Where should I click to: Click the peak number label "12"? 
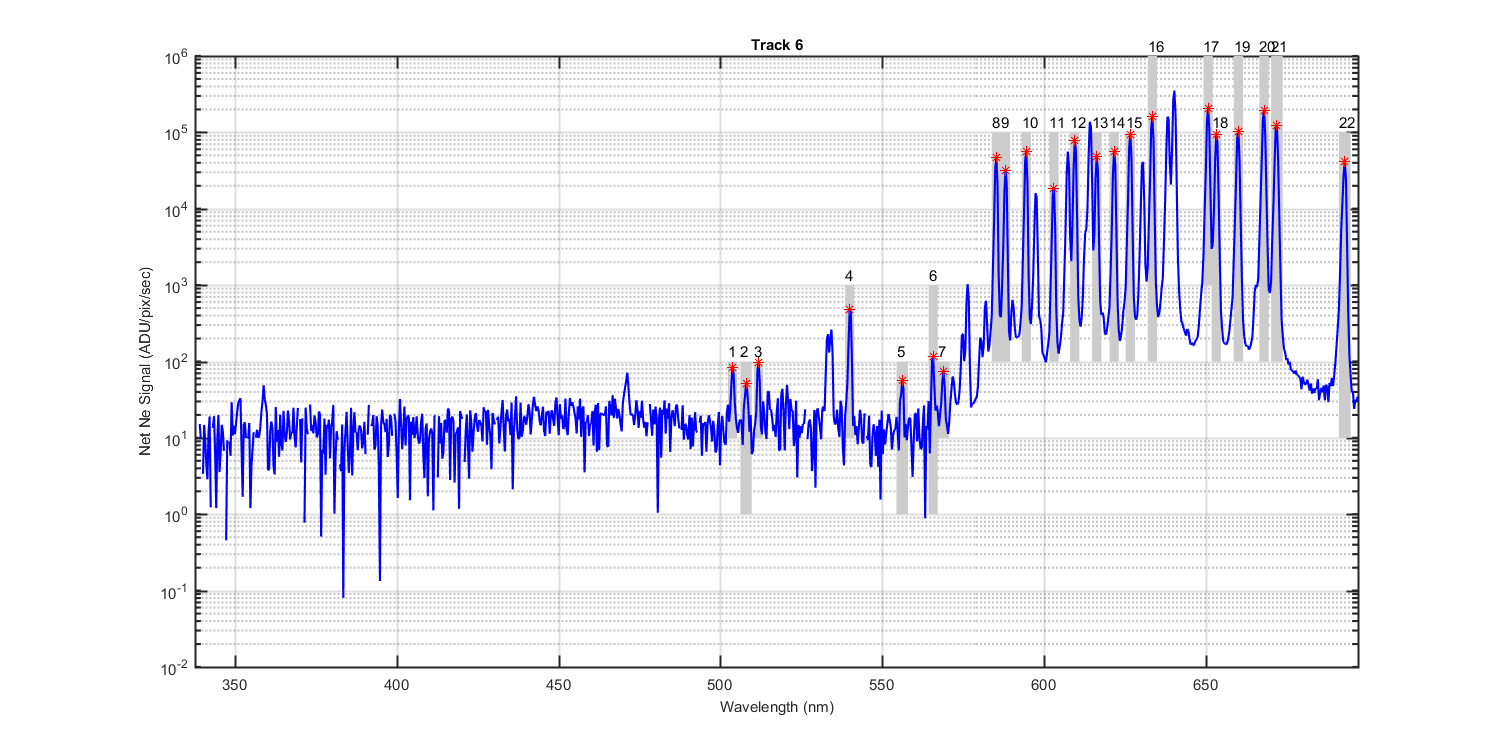tap(1078, 123)
